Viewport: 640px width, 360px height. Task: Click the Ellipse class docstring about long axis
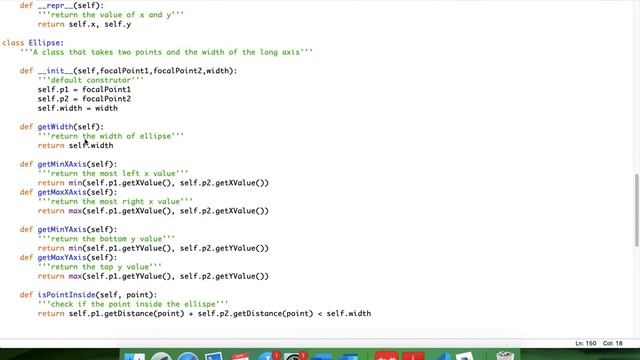click(166, 52)
